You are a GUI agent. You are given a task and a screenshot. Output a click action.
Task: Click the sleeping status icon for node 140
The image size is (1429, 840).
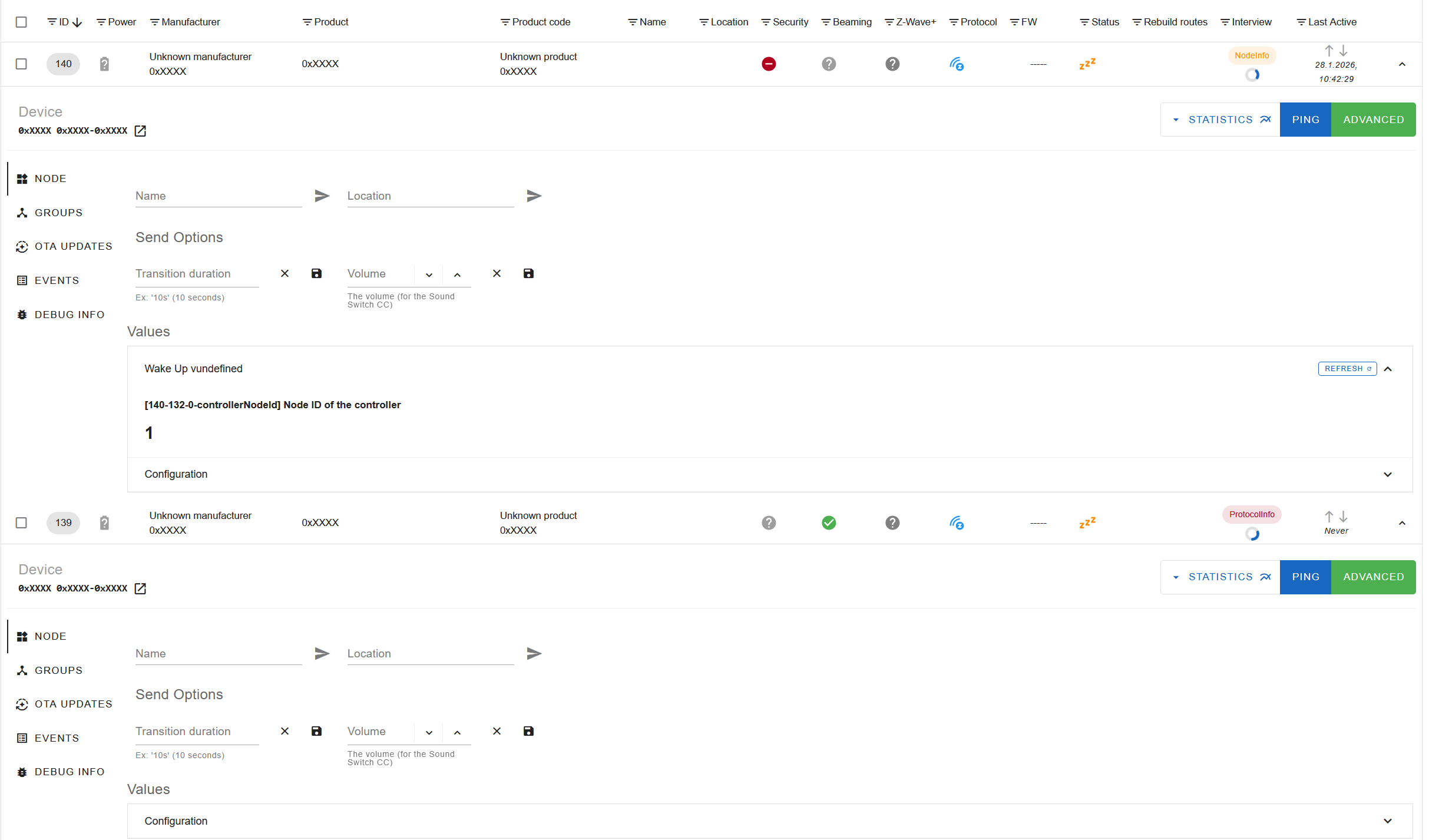pos(1087,64)
